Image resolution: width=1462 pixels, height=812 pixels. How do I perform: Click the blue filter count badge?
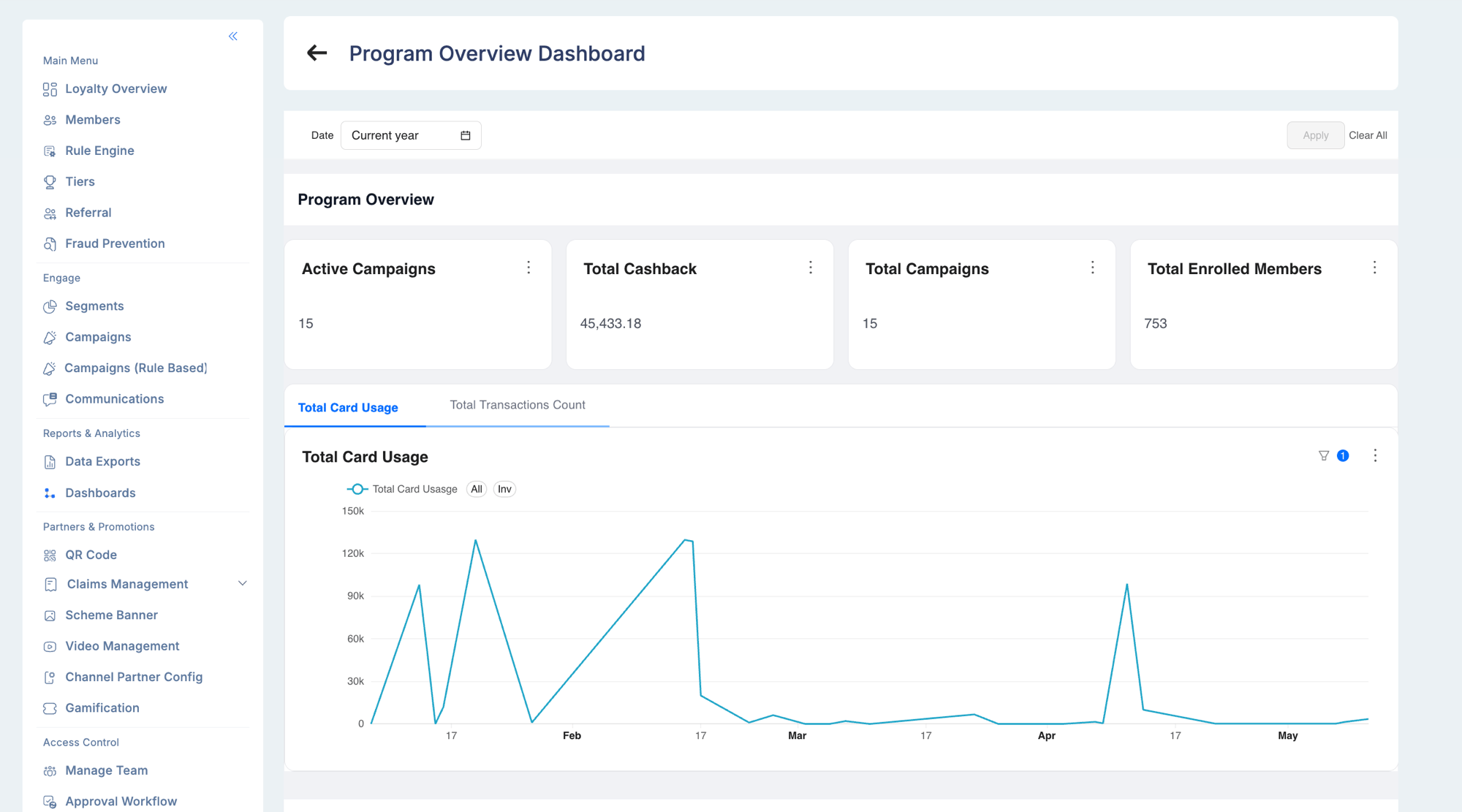point(1343,455)
